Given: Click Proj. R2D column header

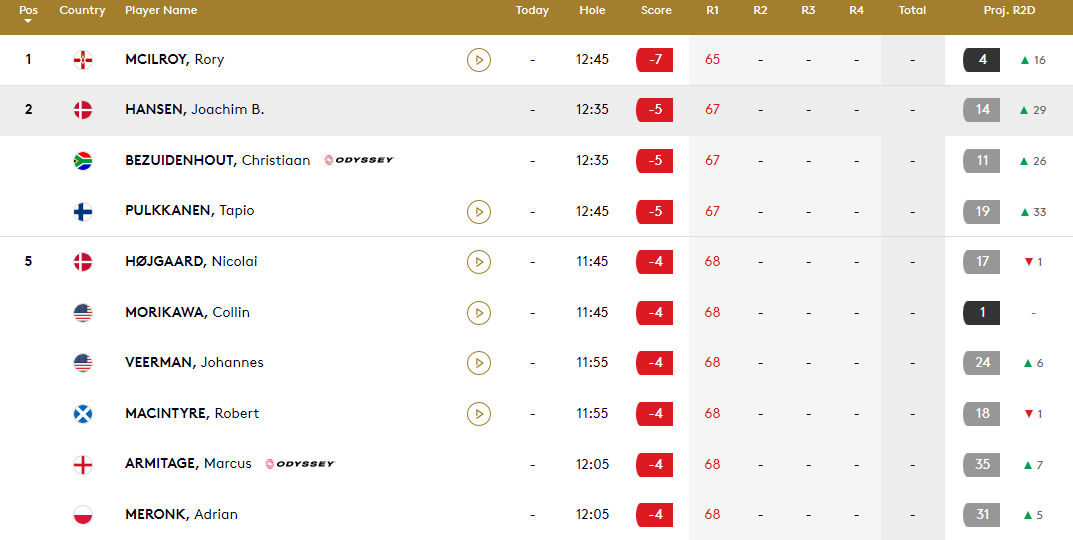Looking at the screenshot, I should click(1007, 10).
